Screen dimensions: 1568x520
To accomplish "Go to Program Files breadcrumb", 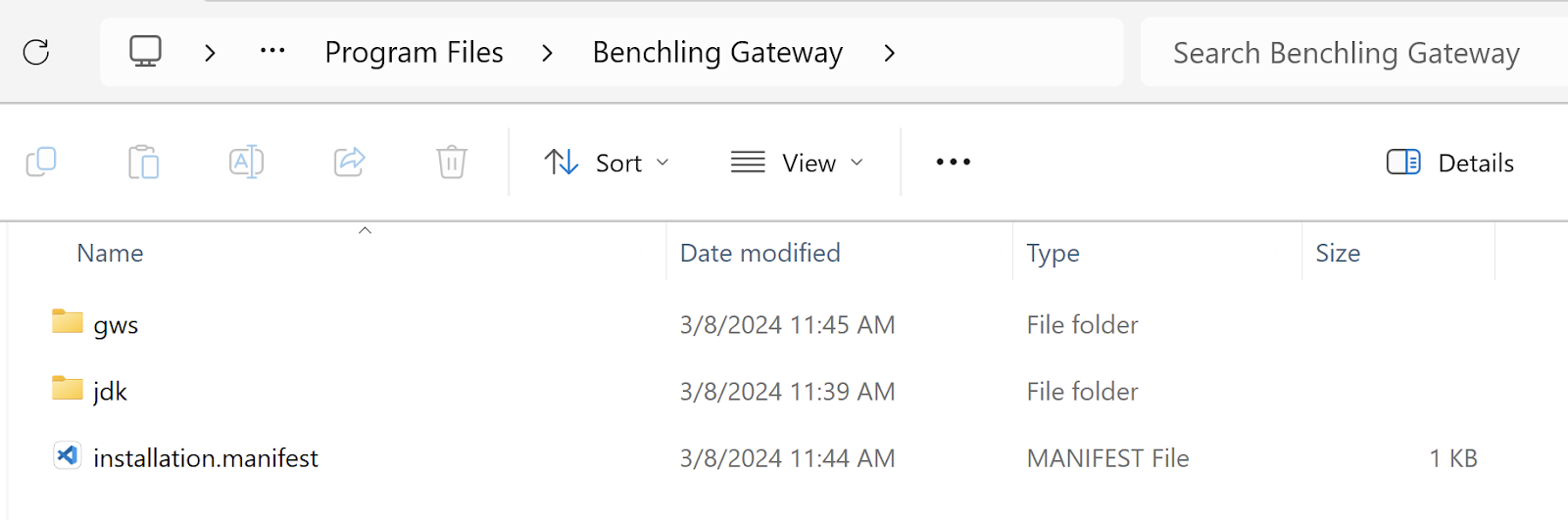I will (414, 53).
